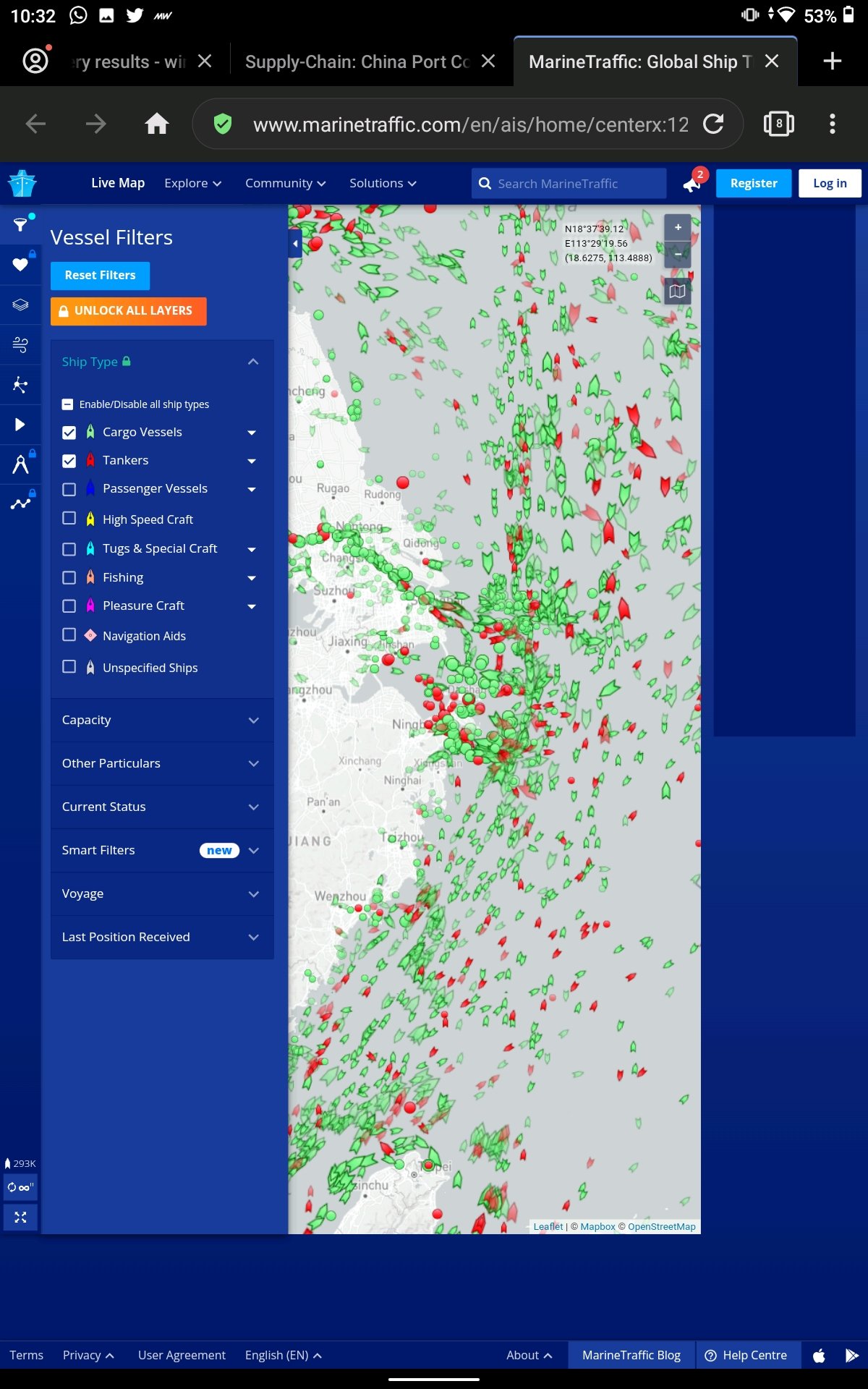Select the distance measuring compass tool

[20, 464]
